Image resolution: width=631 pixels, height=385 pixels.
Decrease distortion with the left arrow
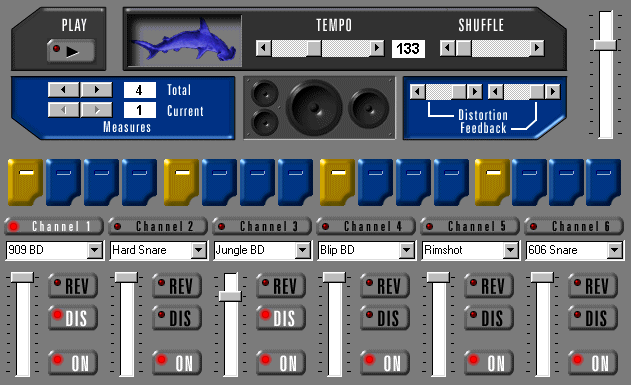418,92
